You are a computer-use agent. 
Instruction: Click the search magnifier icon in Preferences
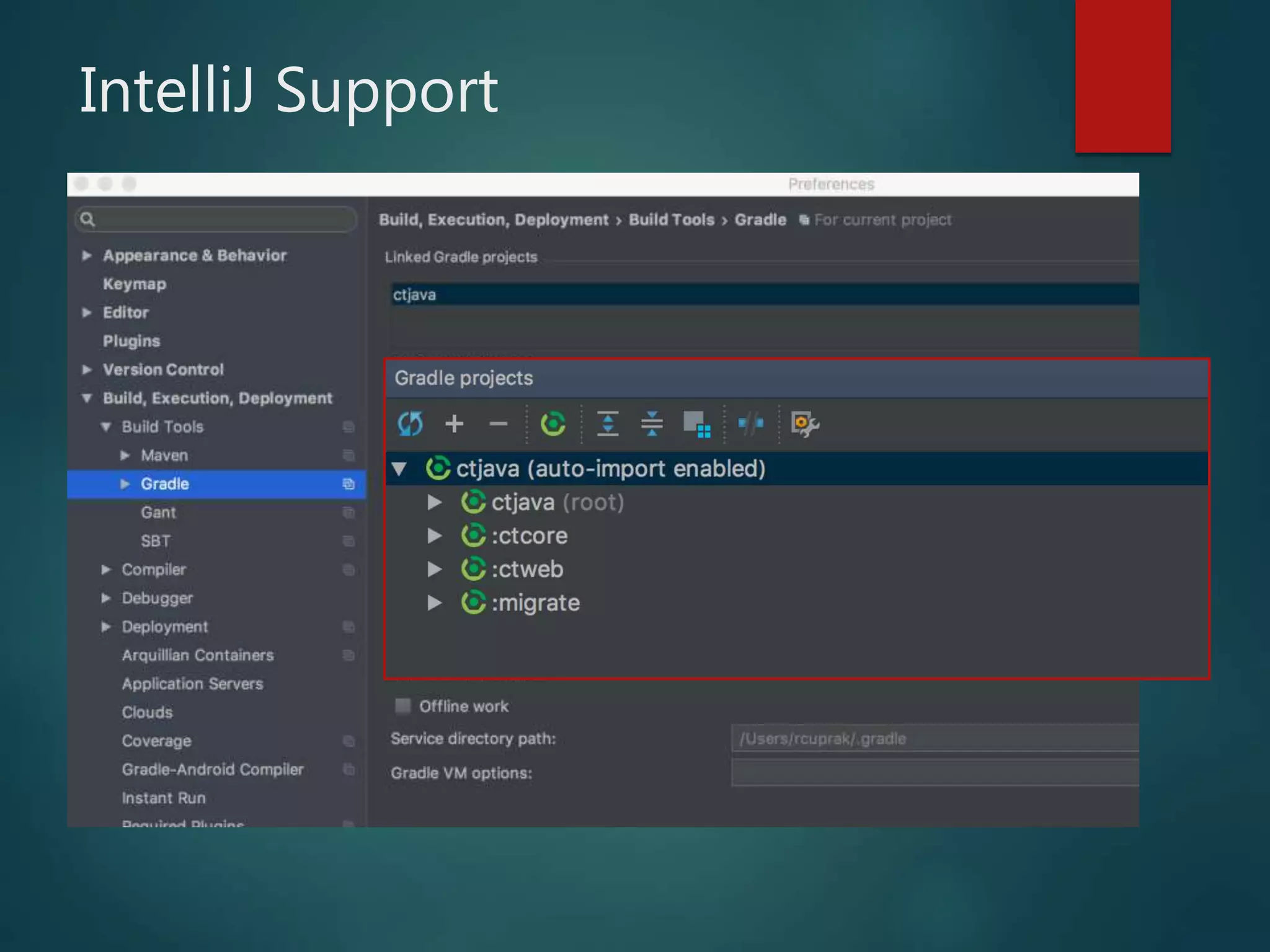pos(87,219)
